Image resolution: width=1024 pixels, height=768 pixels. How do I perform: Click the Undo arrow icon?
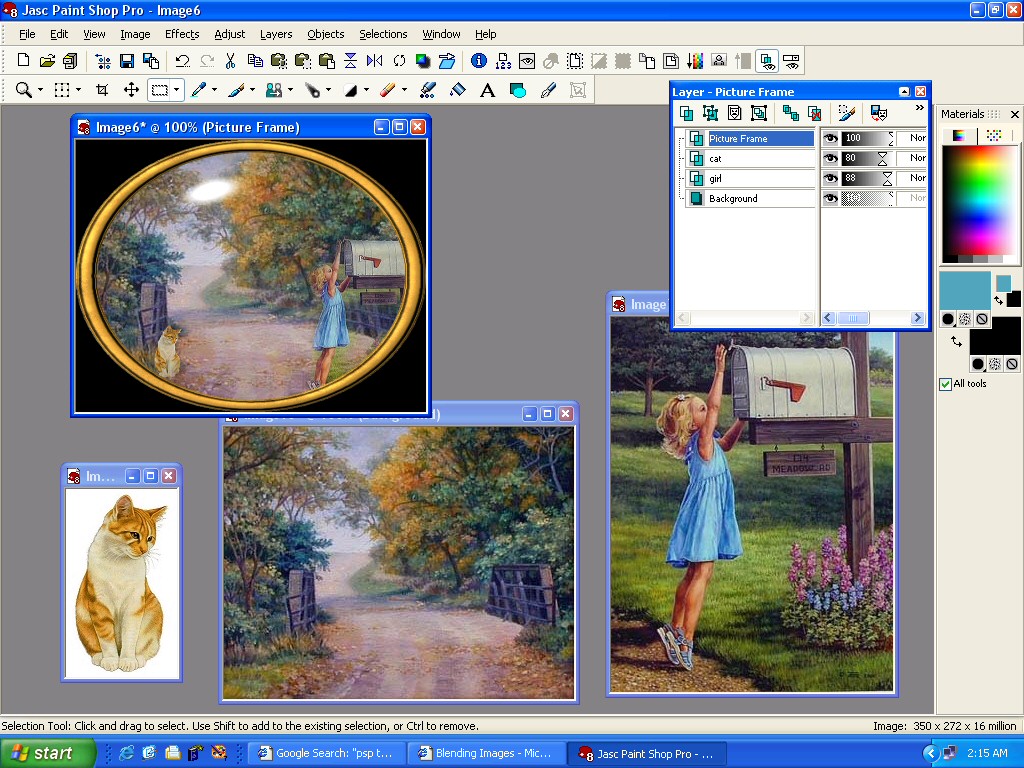[182, 61]
